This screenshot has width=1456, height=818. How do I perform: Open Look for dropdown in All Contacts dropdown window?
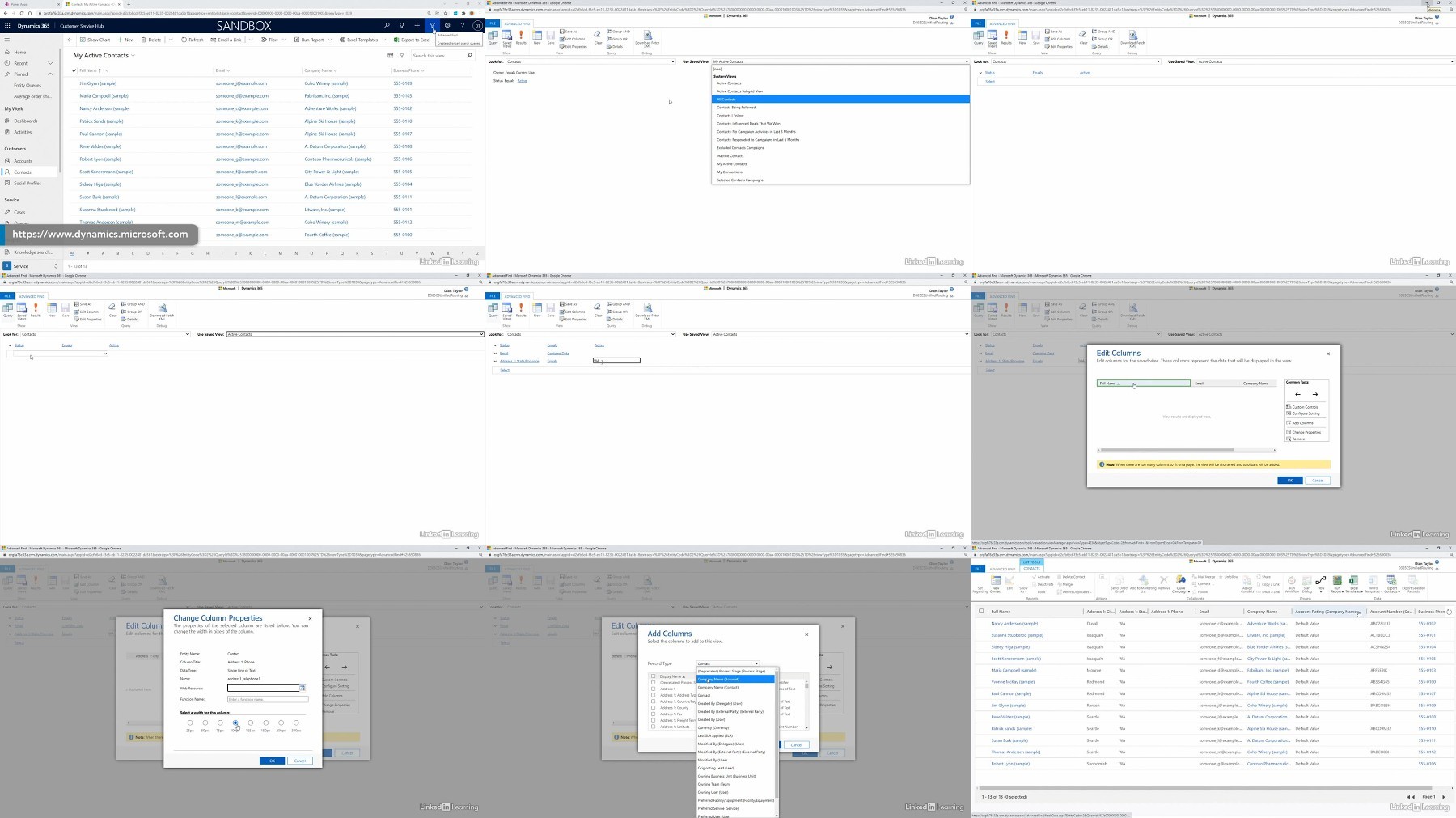pyautogui.click(x=590, y=61)
